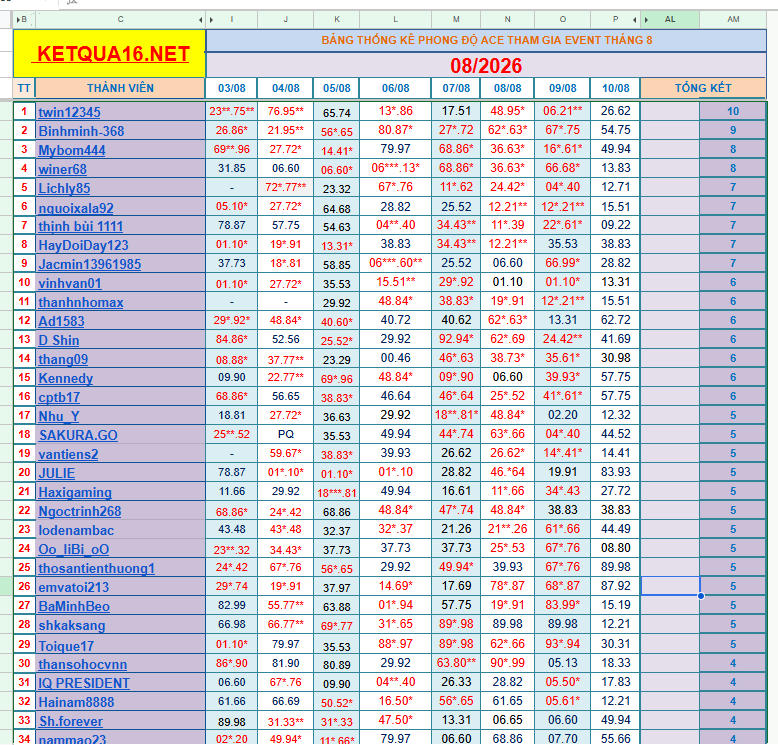Click lodenambac member name
The height and width of the screenshot is (745, 778).
[76, 531]
